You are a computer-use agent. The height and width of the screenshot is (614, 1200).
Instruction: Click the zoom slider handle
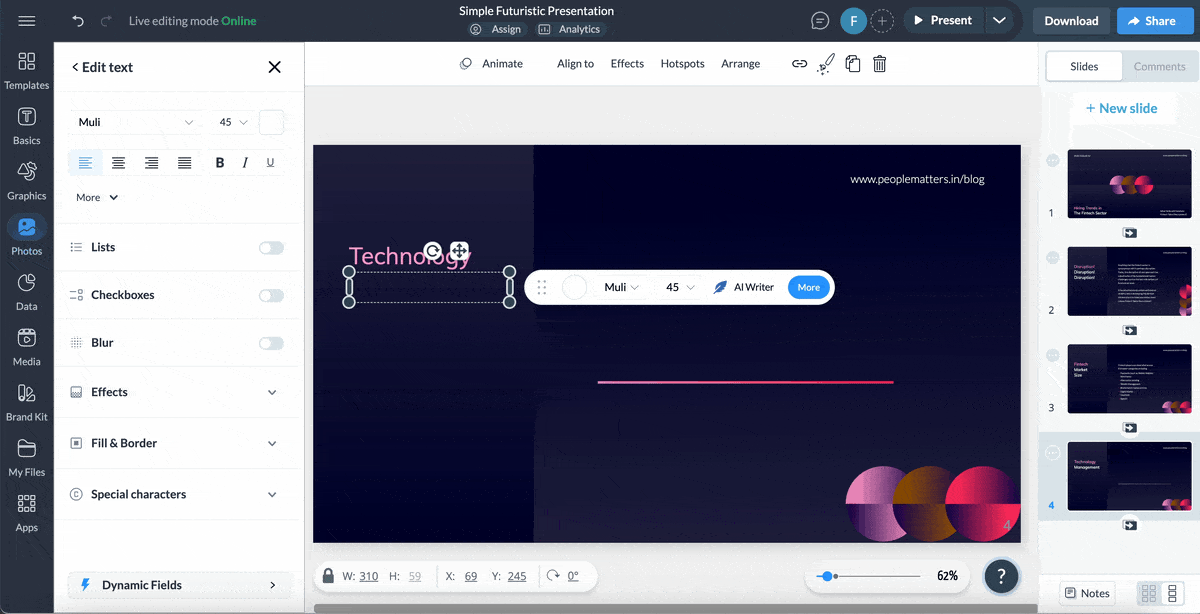coord(826,576)
